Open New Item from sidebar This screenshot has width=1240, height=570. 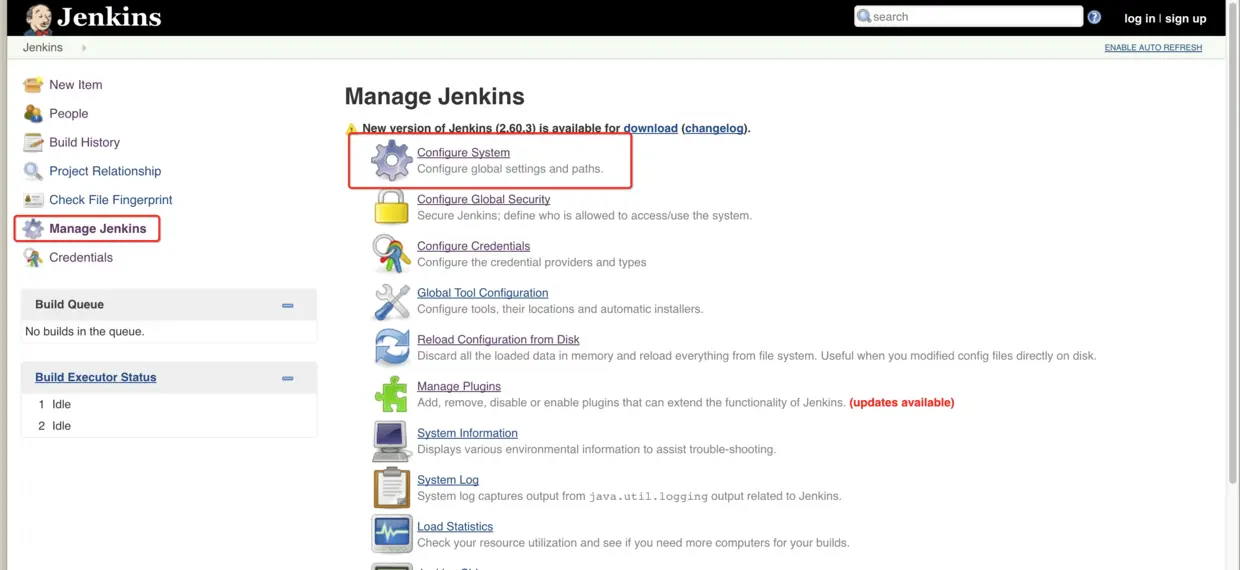point(76,85)
